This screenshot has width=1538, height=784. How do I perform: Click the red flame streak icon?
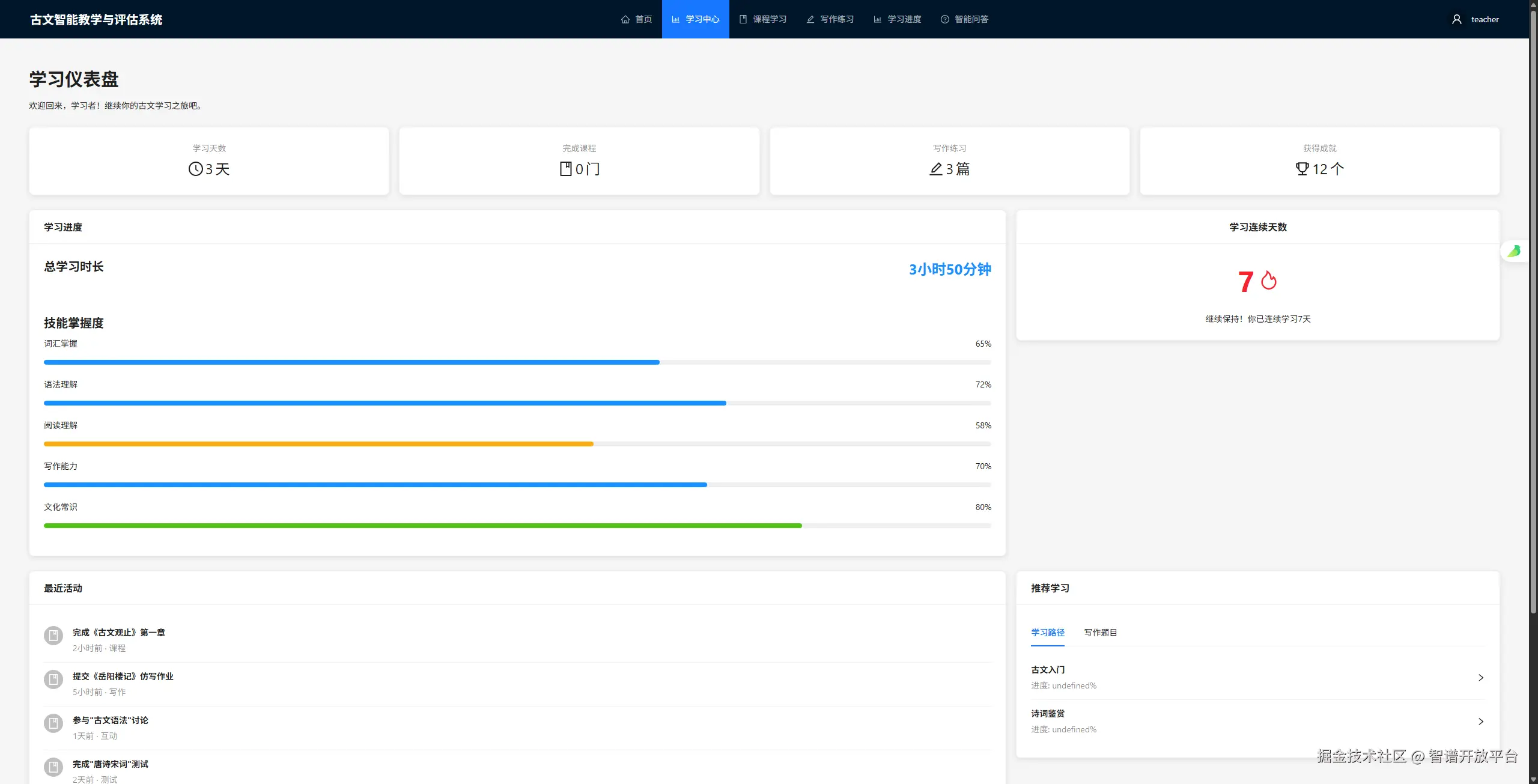[x=1268, y=280]
